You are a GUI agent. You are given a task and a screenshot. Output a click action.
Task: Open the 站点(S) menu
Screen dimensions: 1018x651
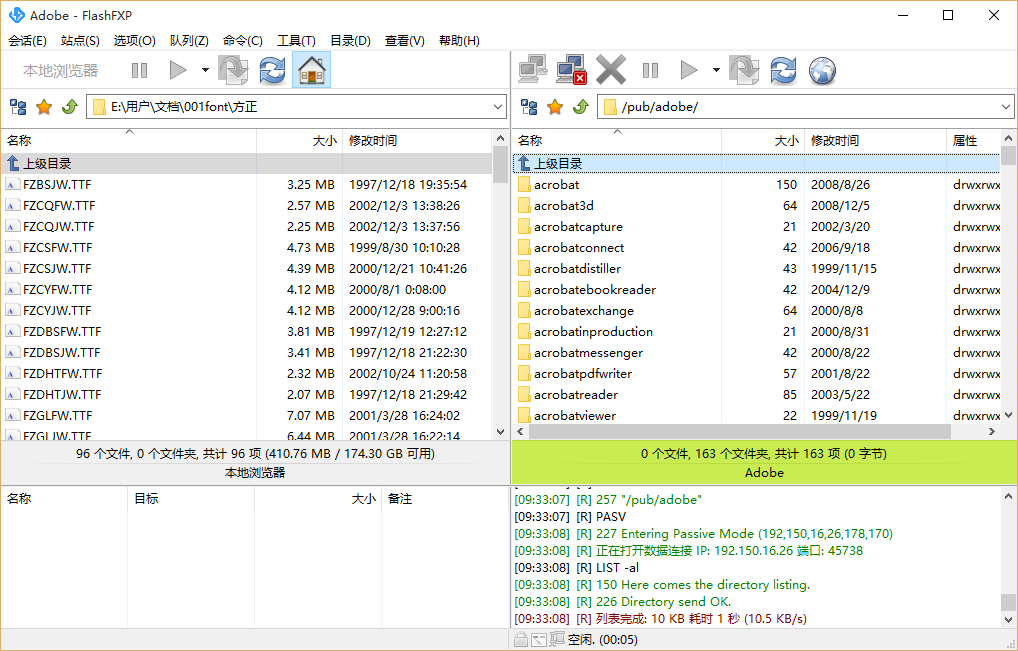(x=80, y=41)
